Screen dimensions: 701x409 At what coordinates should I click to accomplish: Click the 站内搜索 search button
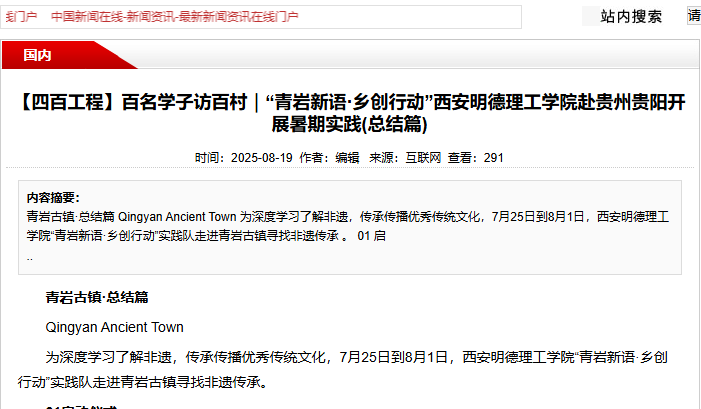[x=631, y=16]
